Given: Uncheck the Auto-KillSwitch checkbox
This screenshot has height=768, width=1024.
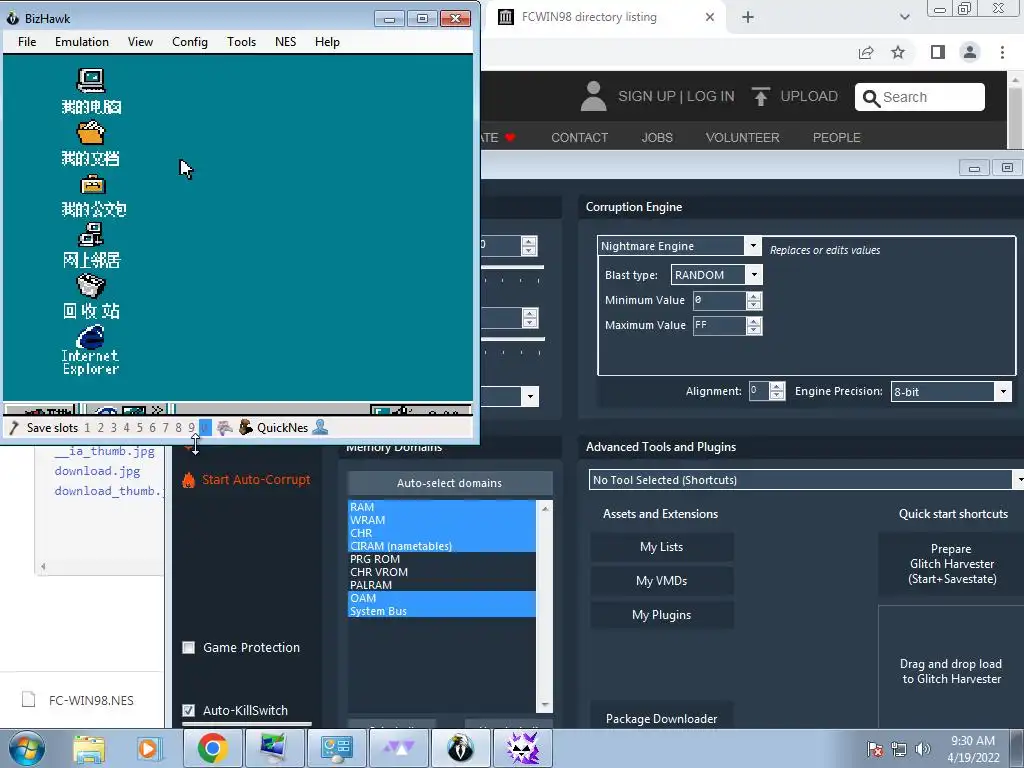Looking at the screenshot, I should pyautogui.click(x=189, y=711).
